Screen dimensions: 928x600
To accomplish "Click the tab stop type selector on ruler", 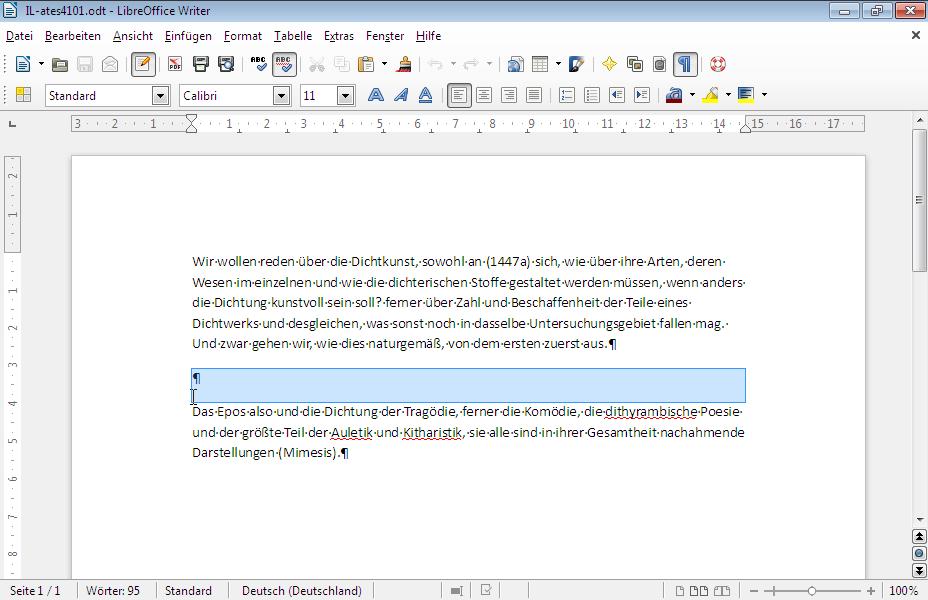I will click(12, 124).
